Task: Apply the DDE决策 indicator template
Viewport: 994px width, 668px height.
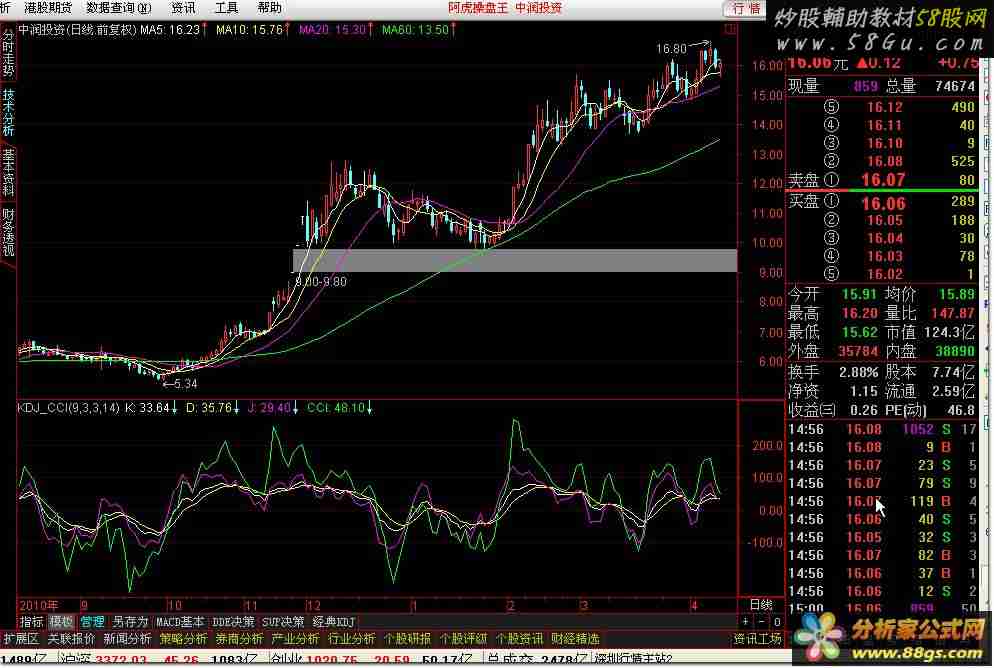Action: [233, 622]
